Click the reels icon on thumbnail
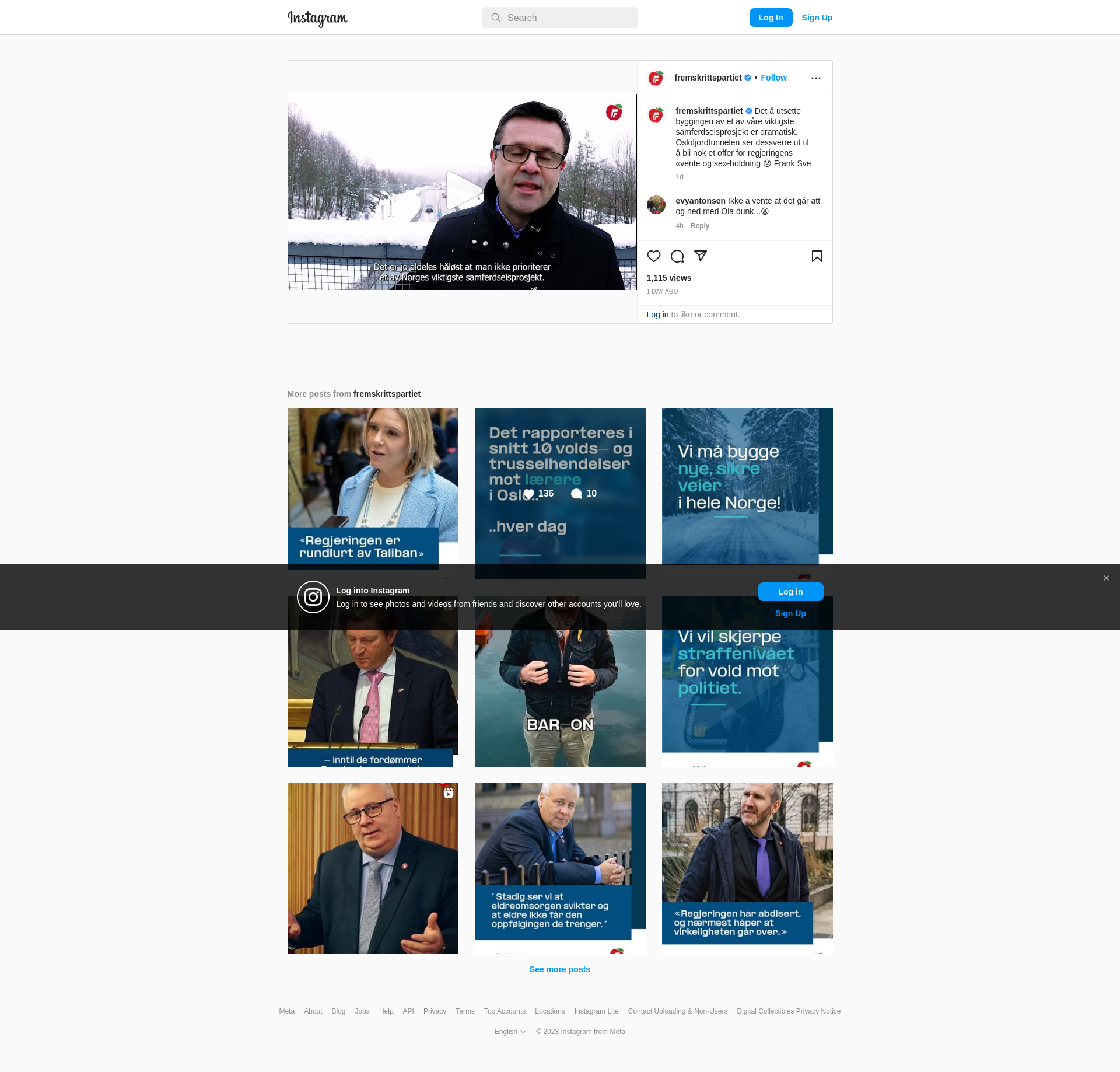Image resolution: width=1120 pixels, height=1072 pixels. click(449, 793)
